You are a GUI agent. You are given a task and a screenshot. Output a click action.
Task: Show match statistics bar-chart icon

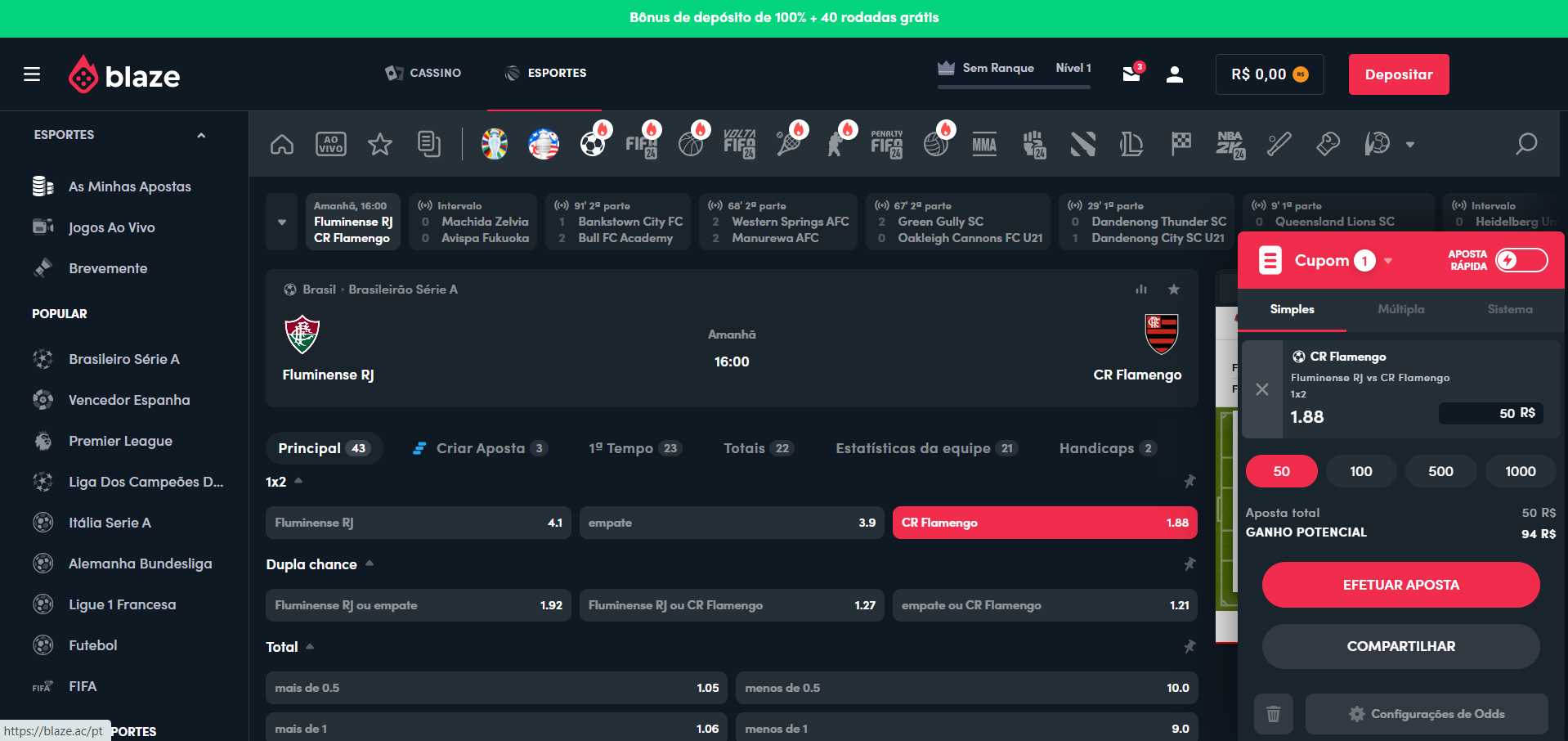(x=1141, y=290)
